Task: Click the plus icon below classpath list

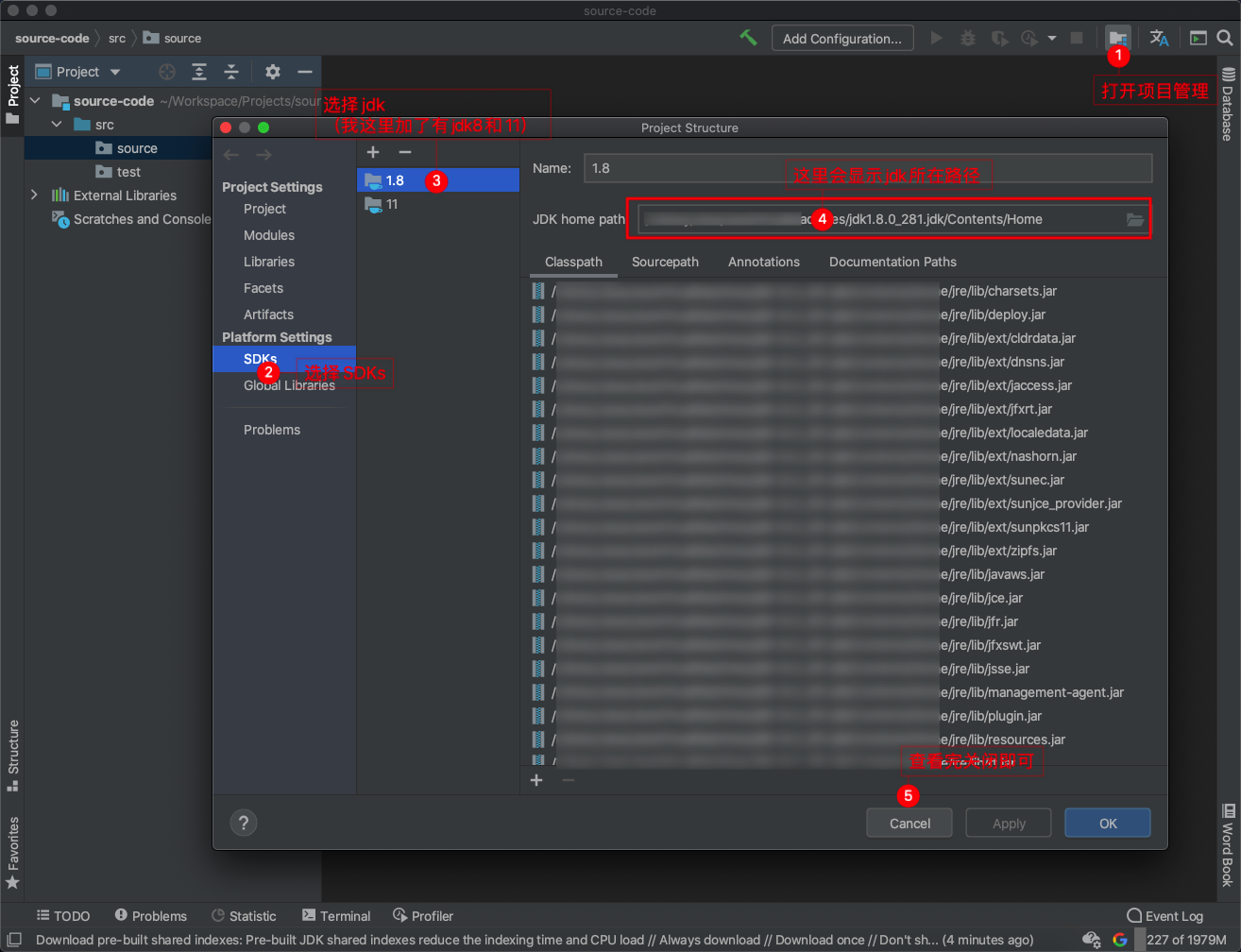Action: pyautogui.click(x=536, y=780)
